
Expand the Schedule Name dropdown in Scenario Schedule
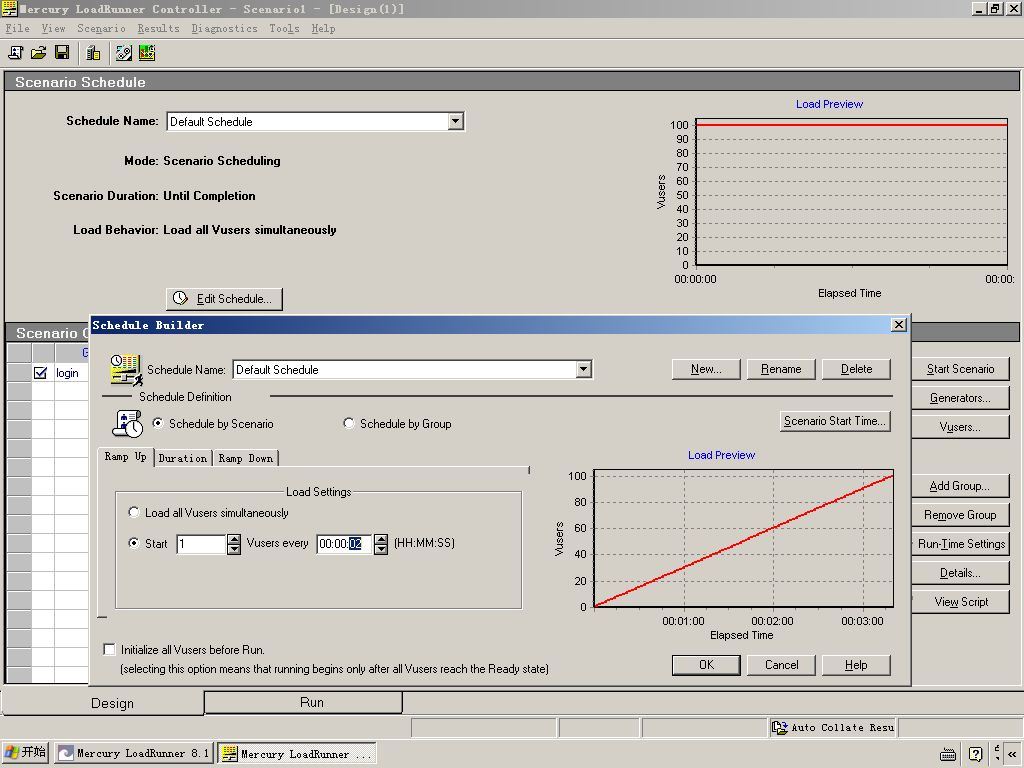tap(455, 122)
